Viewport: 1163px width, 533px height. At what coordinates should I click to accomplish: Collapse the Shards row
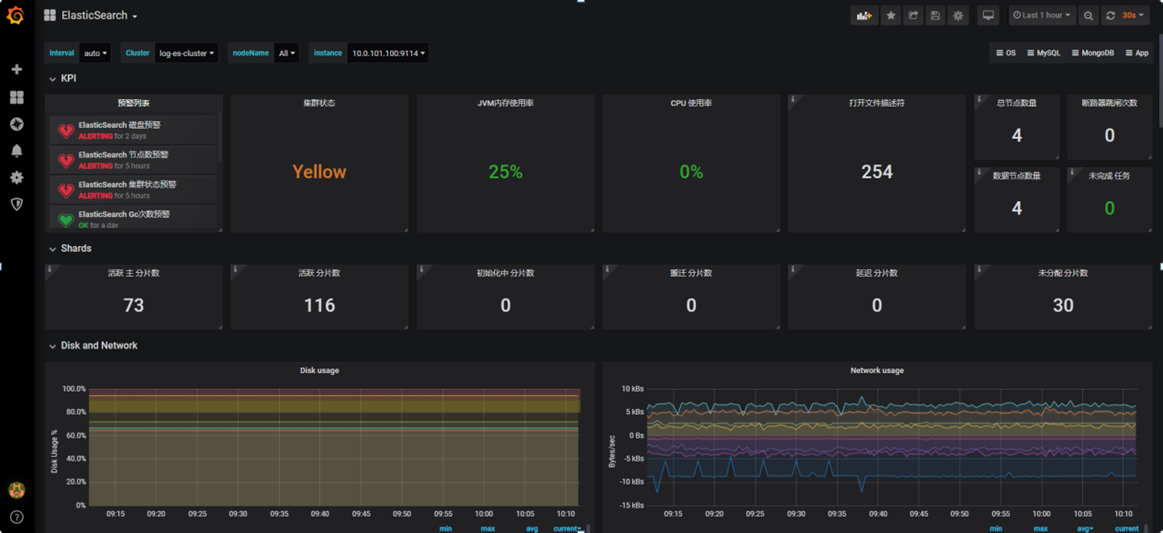coord(69,248)
